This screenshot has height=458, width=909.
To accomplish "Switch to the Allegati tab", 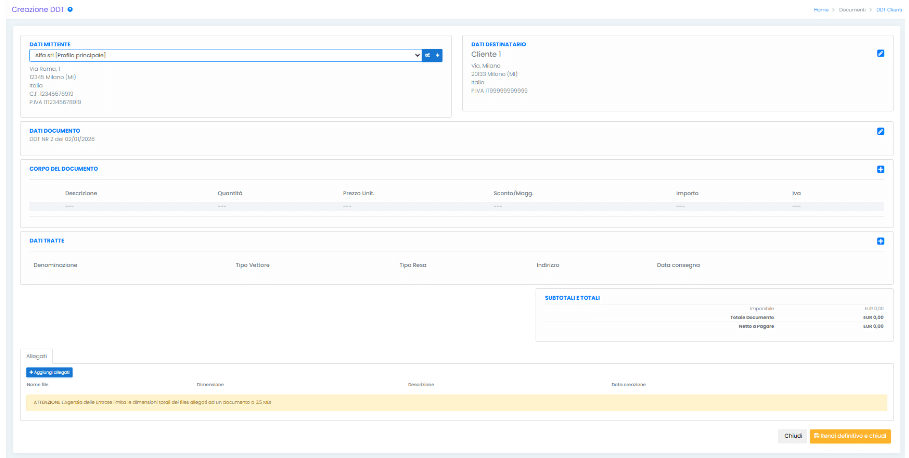I will click(x=37, y=355).
